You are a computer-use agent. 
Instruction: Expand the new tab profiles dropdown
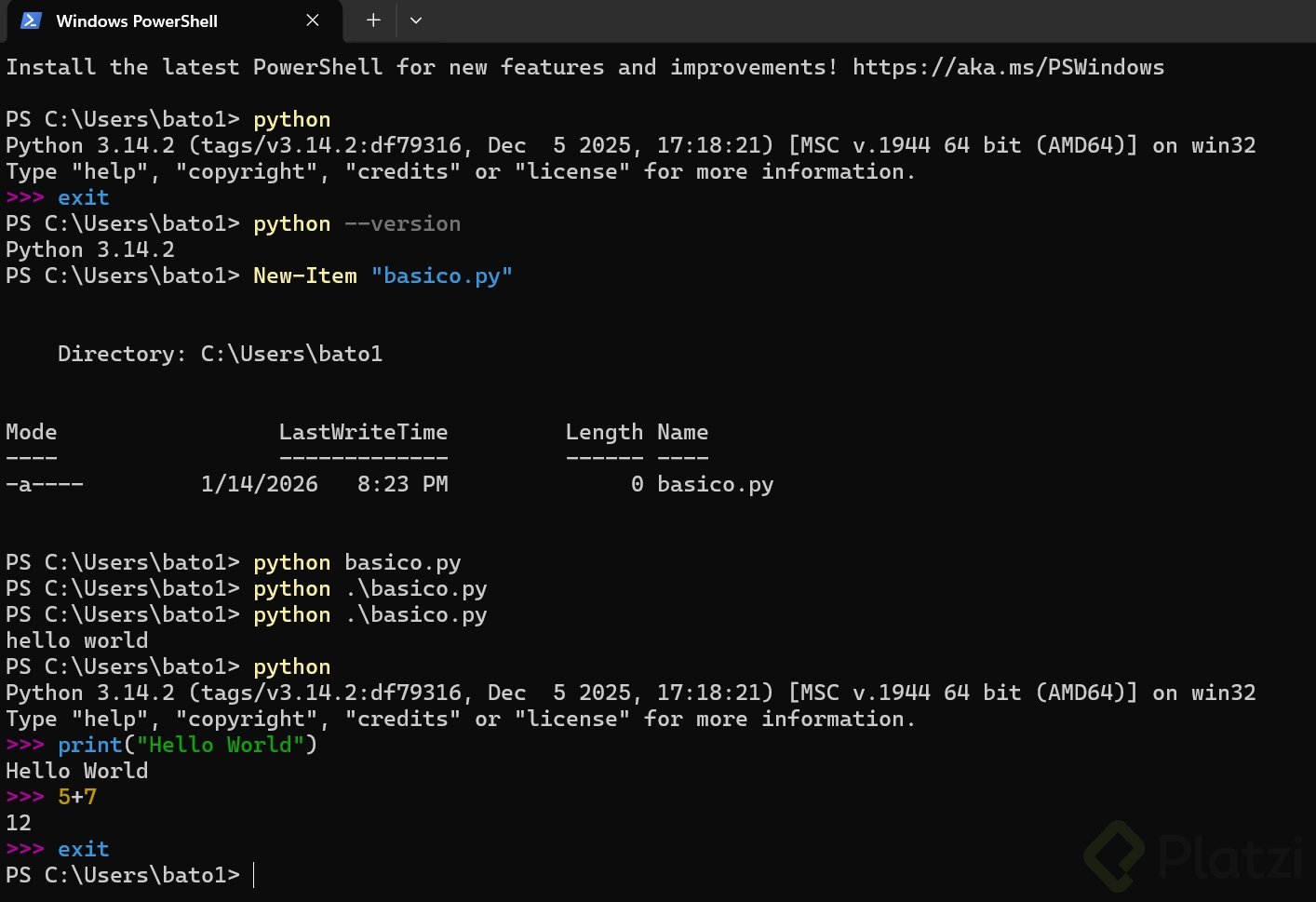coord(416,20)
